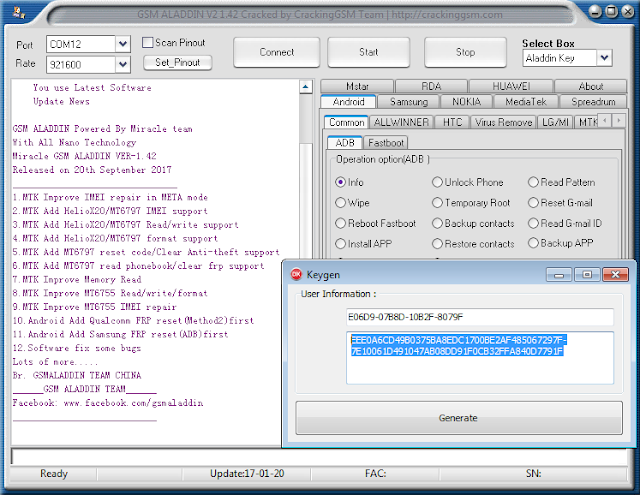This screenshot has width=640, height=495.
Task: Click the 'FAC:' status bar entry
Action: click(375, 473)
